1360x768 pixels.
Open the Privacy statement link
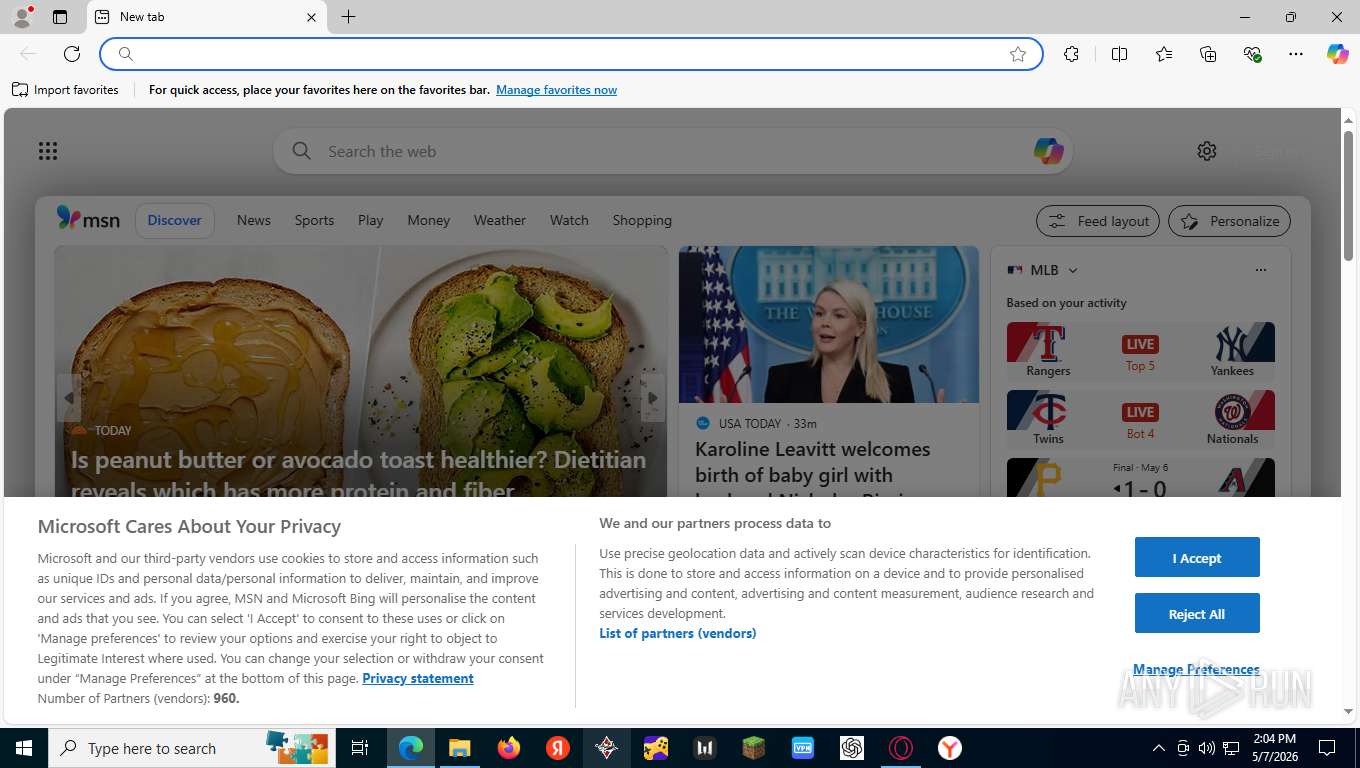tap(418, 678)
